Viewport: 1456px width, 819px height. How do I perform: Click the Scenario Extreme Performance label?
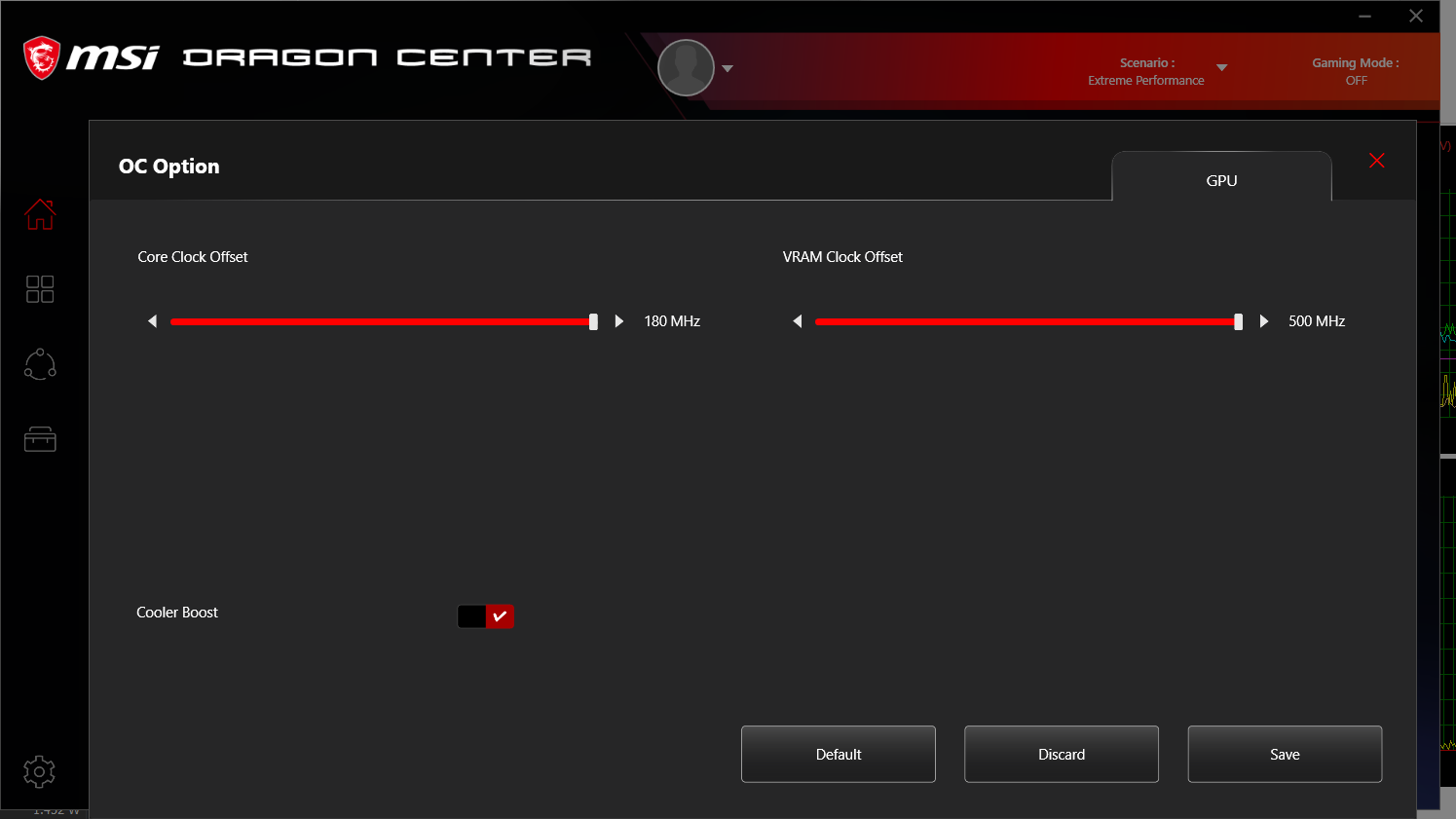(1146, 71)
